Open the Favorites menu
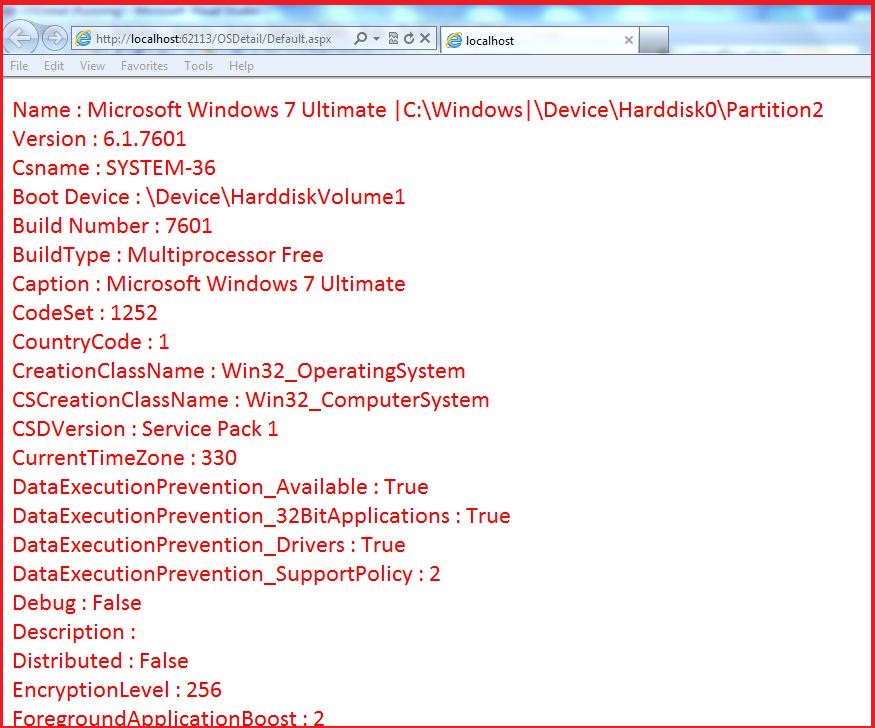Screen dimensions: 875x728 coord(145,66)
